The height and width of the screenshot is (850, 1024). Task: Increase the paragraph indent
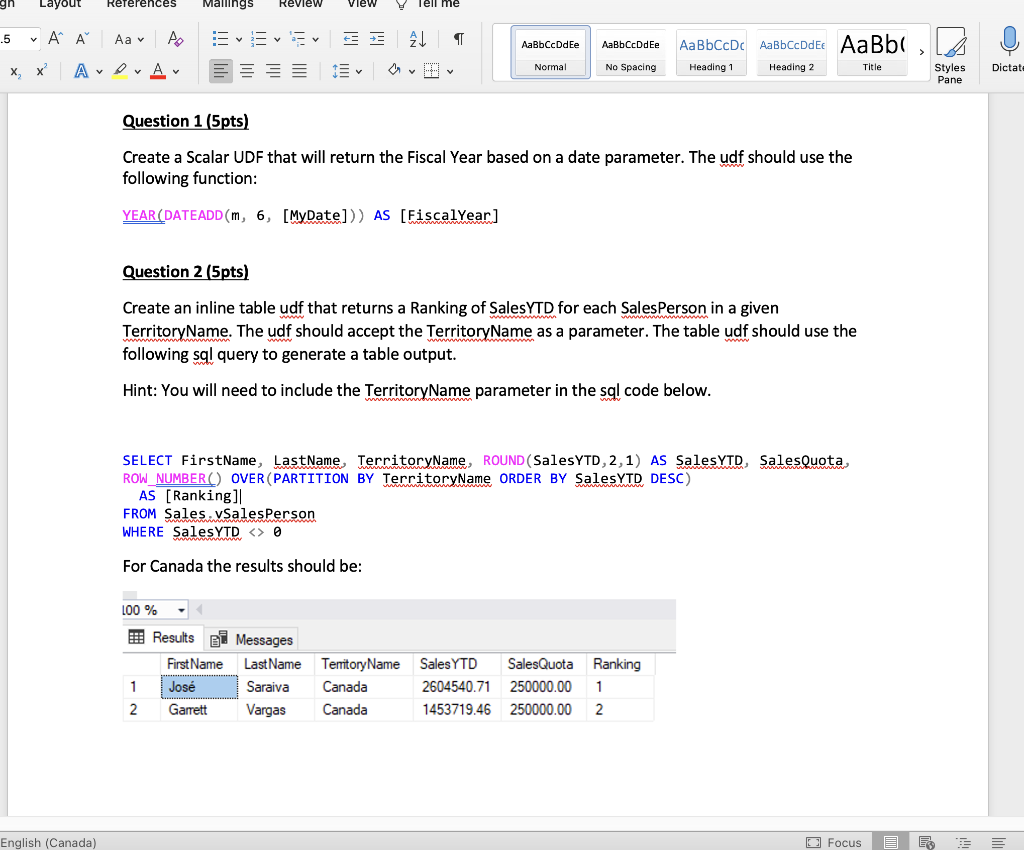pos(377,39)
